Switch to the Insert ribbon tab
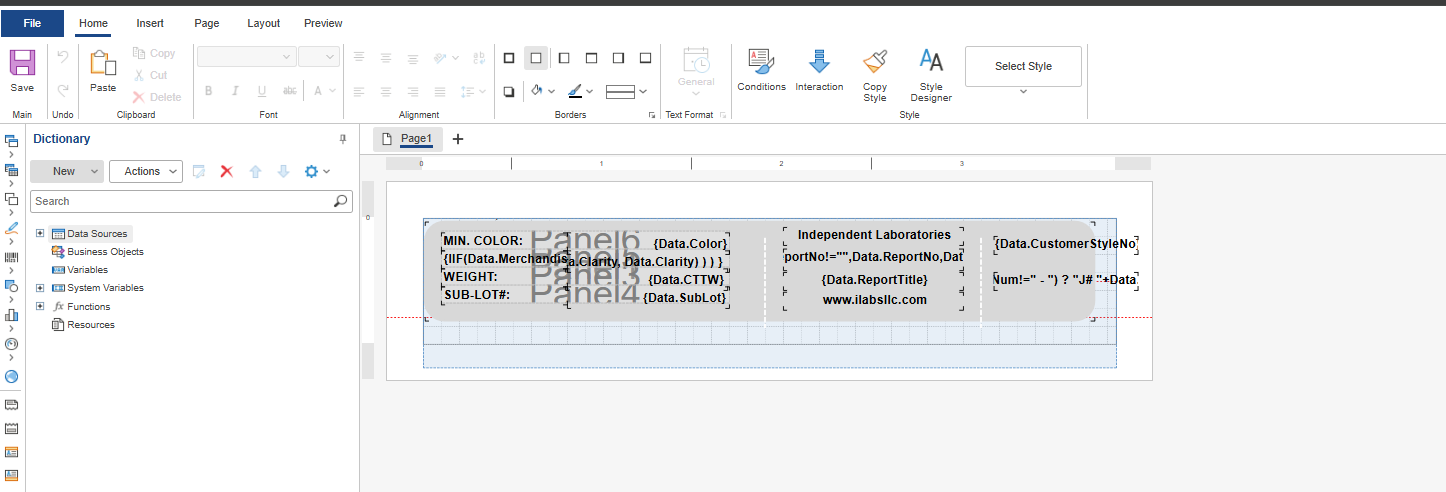This screenshot has height=492, width=1446. tap(150, 23)
